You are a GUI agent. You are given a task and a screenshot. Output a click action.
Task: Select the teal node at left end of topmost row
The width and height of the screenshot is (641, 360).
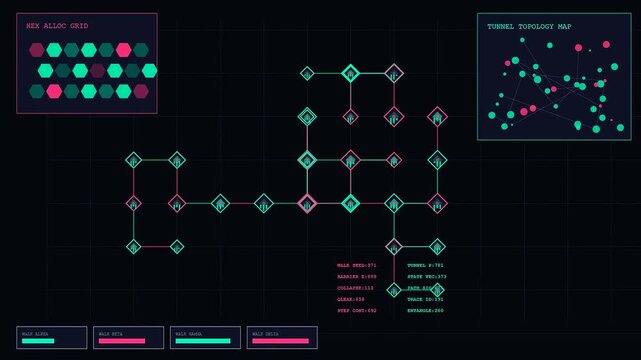pos(307,74)
